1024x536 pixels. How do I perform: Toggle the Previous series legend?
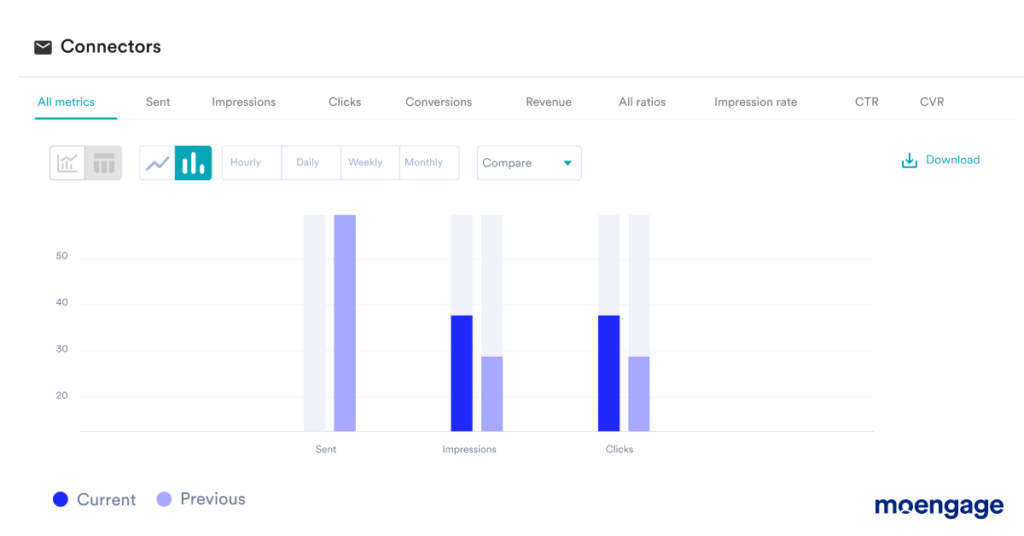coord(201,499)
